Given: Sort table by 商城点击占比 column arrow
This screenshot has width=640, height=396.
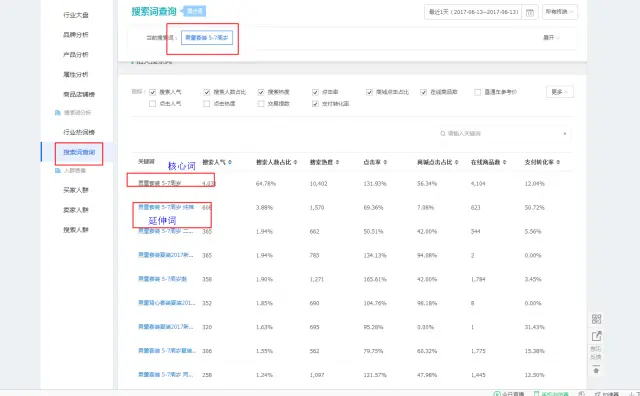Looking at the screenshot, I should coord(456,162).
